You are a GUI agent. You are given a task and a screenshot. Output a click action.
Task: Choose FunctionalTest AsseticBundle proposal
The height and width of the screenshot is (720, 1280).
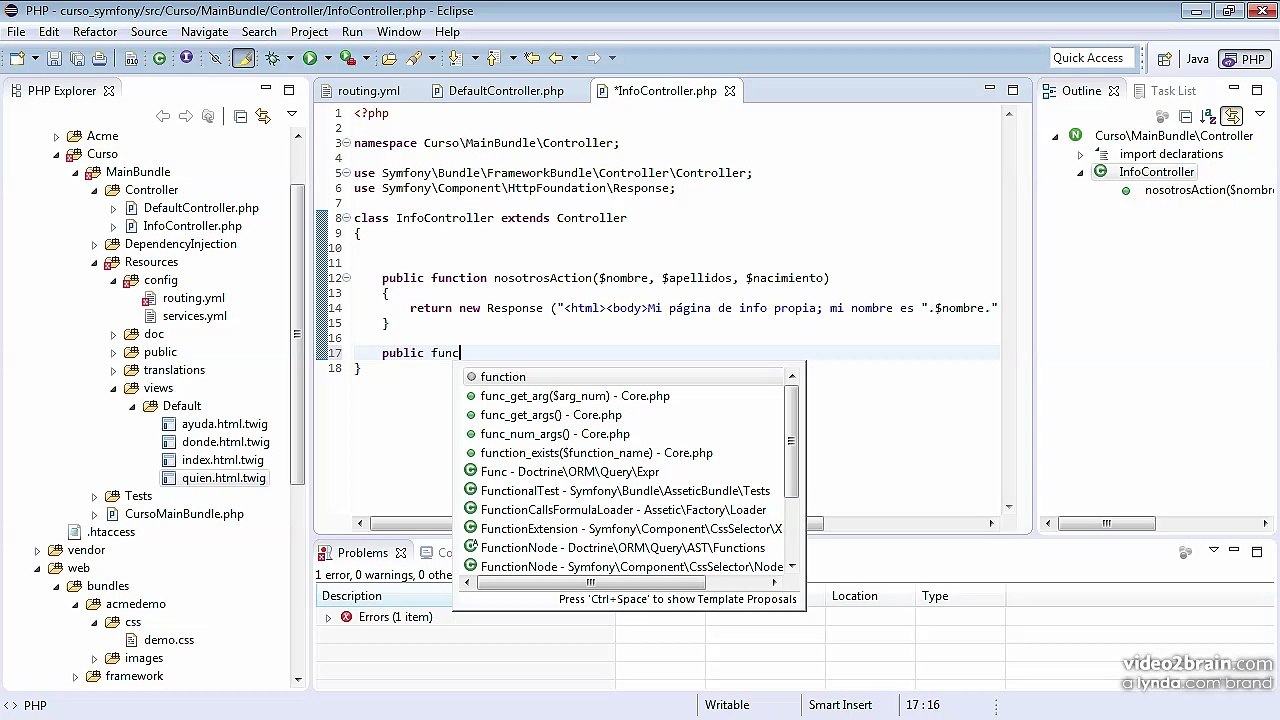625,491
